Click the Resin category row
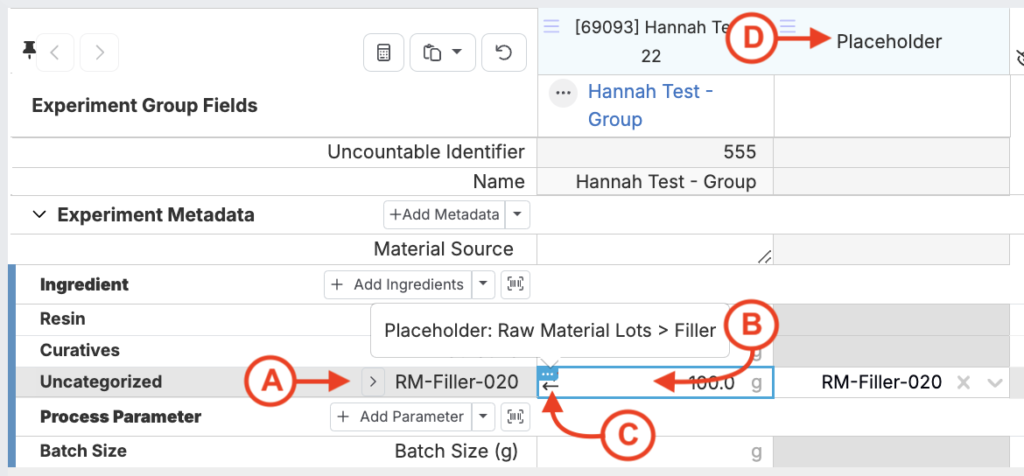 (x=63, y=319)
